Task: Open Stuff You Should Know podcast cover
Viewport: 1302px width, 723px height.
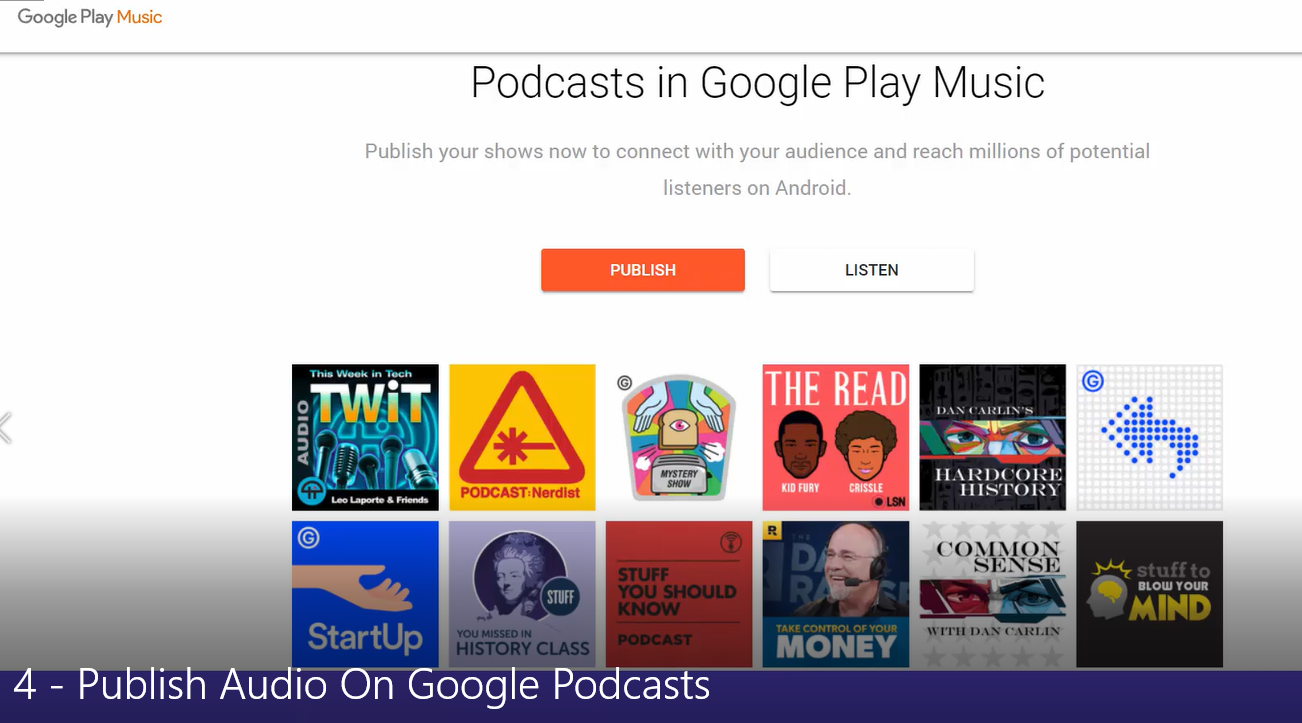Action: point(679,594)
